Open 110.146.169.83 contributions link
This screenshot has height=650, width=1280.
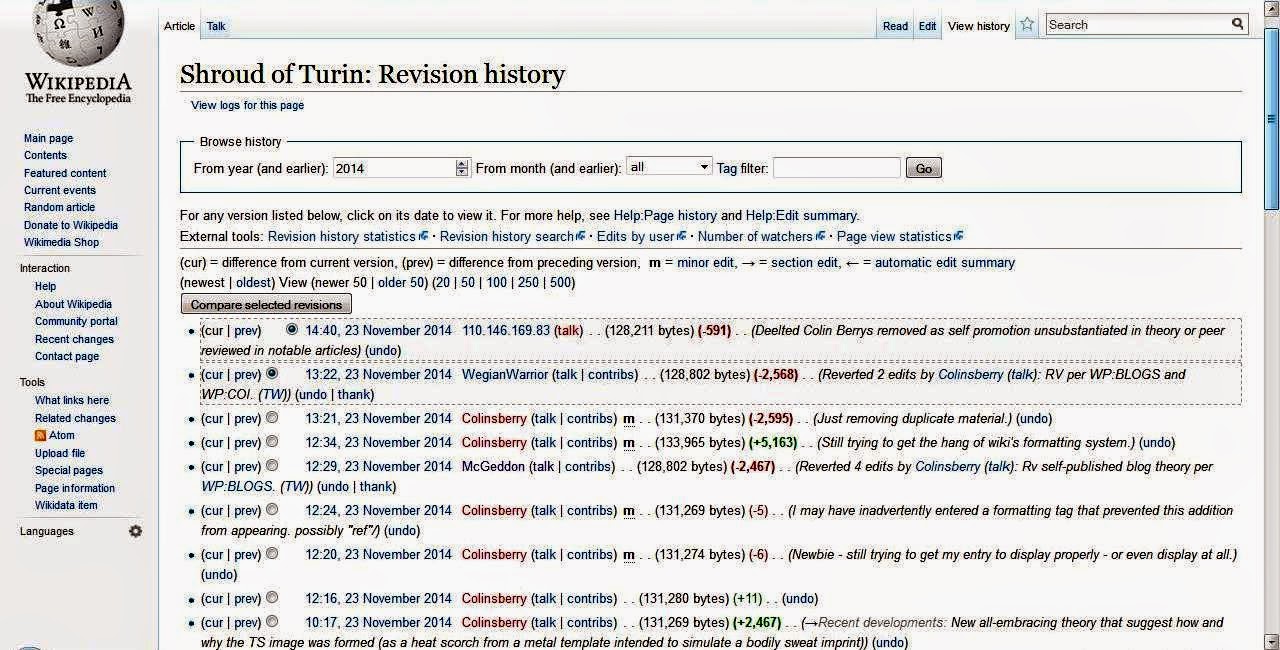(x=506, y=330)
